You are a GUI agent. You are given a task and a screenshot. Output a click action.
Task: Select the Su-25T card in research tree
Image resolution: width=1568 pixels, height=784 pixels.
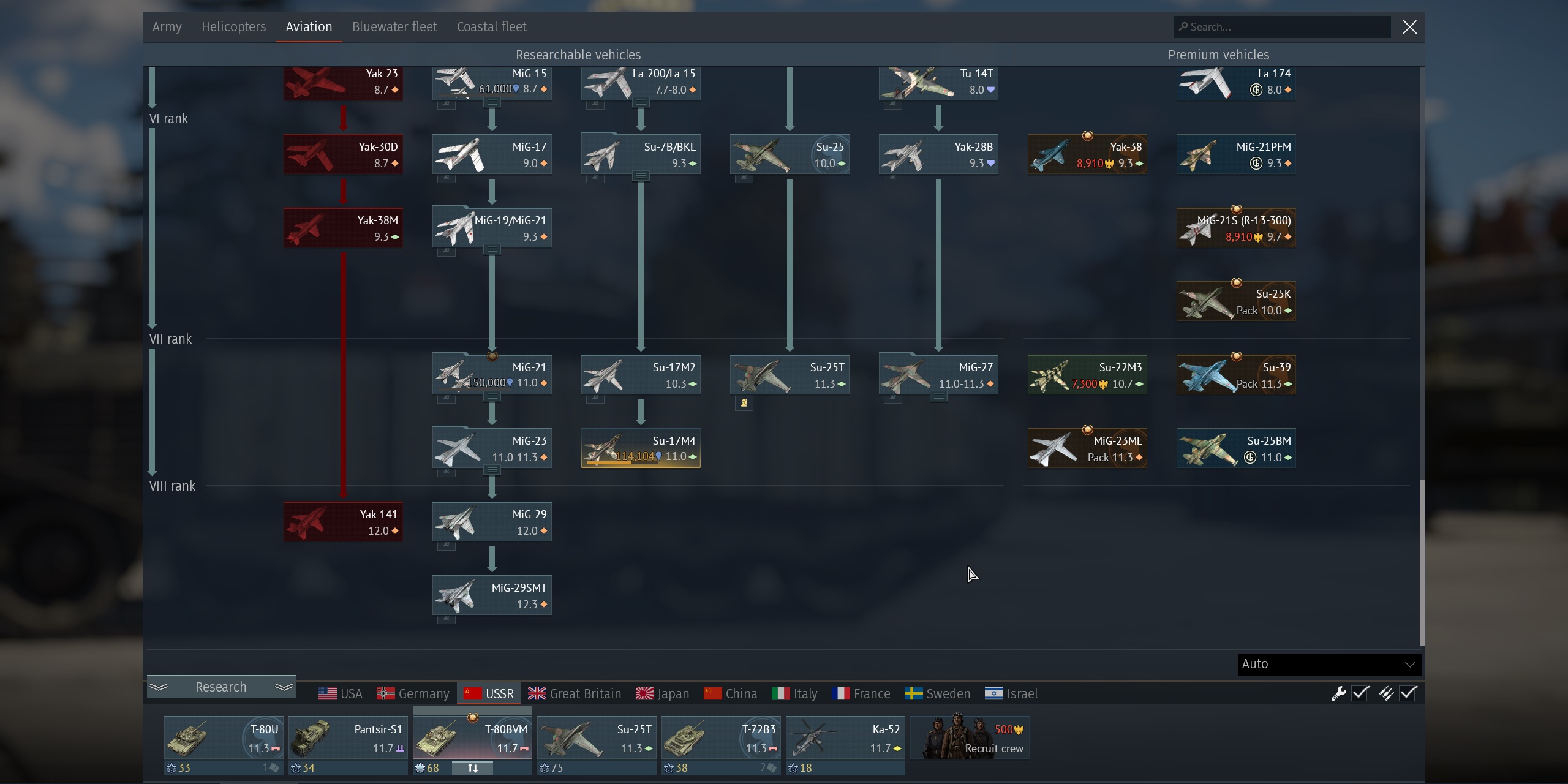(790, 375)
